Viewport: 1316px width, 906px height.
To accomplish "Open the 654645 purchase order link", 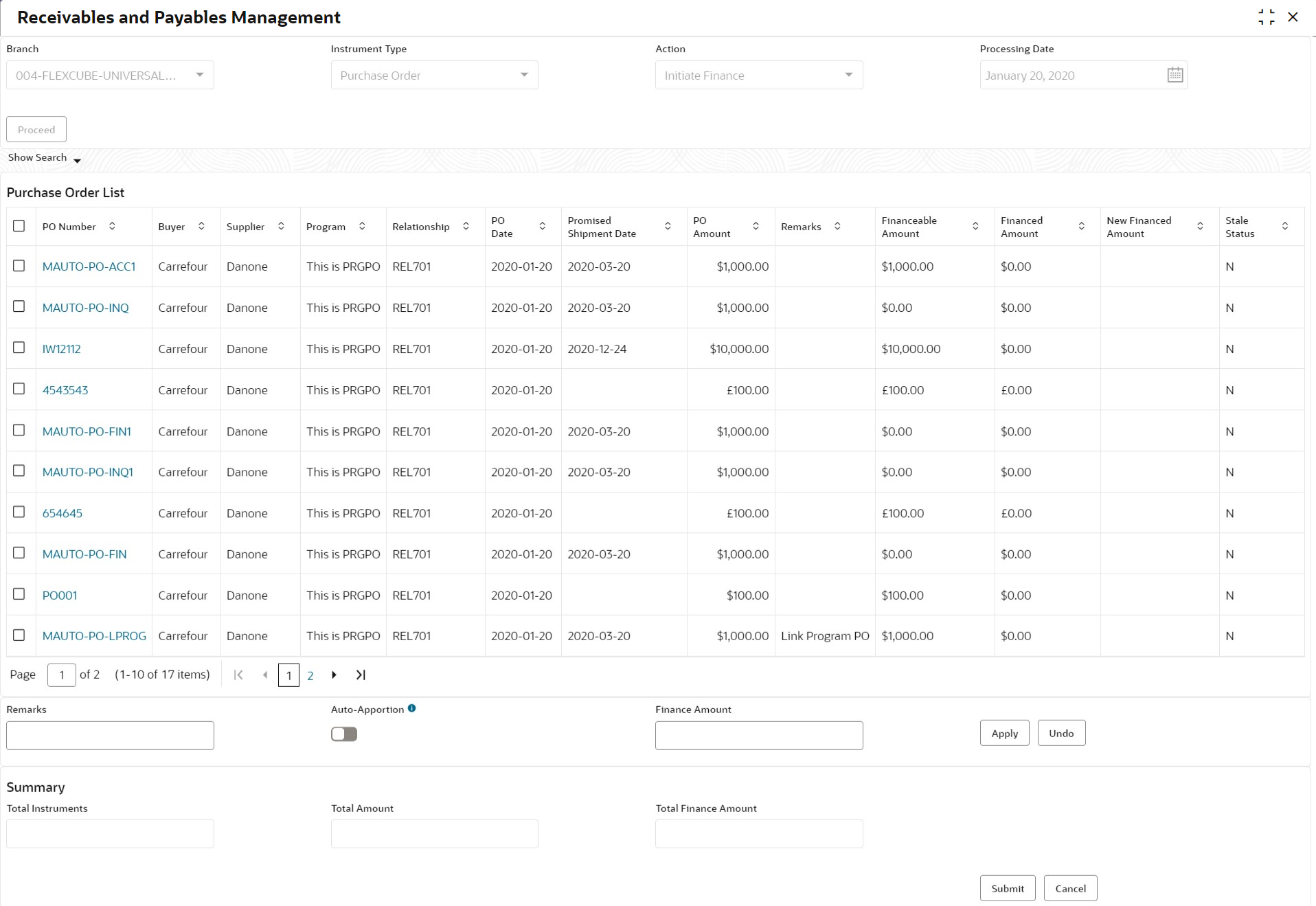I will (63, 513).
